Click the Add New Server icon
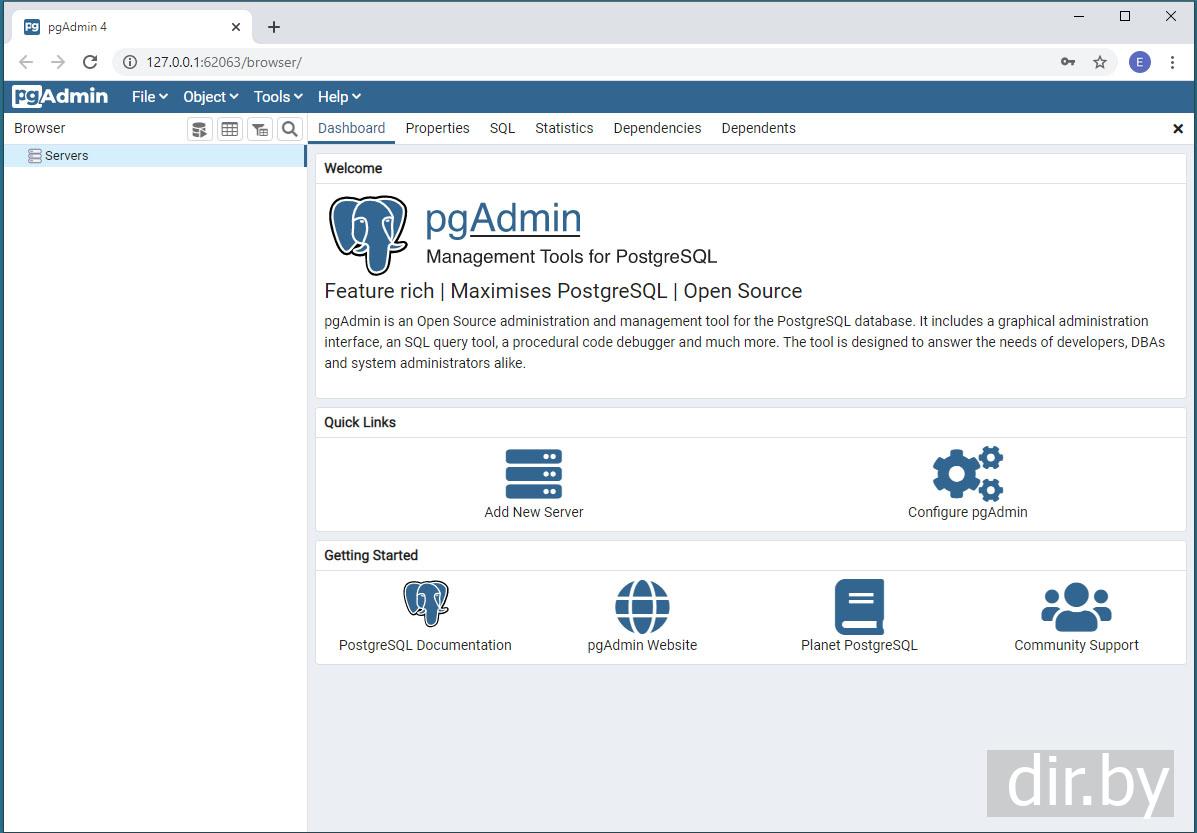Viewport: 1197px width, 833px height. click(533, 474)
